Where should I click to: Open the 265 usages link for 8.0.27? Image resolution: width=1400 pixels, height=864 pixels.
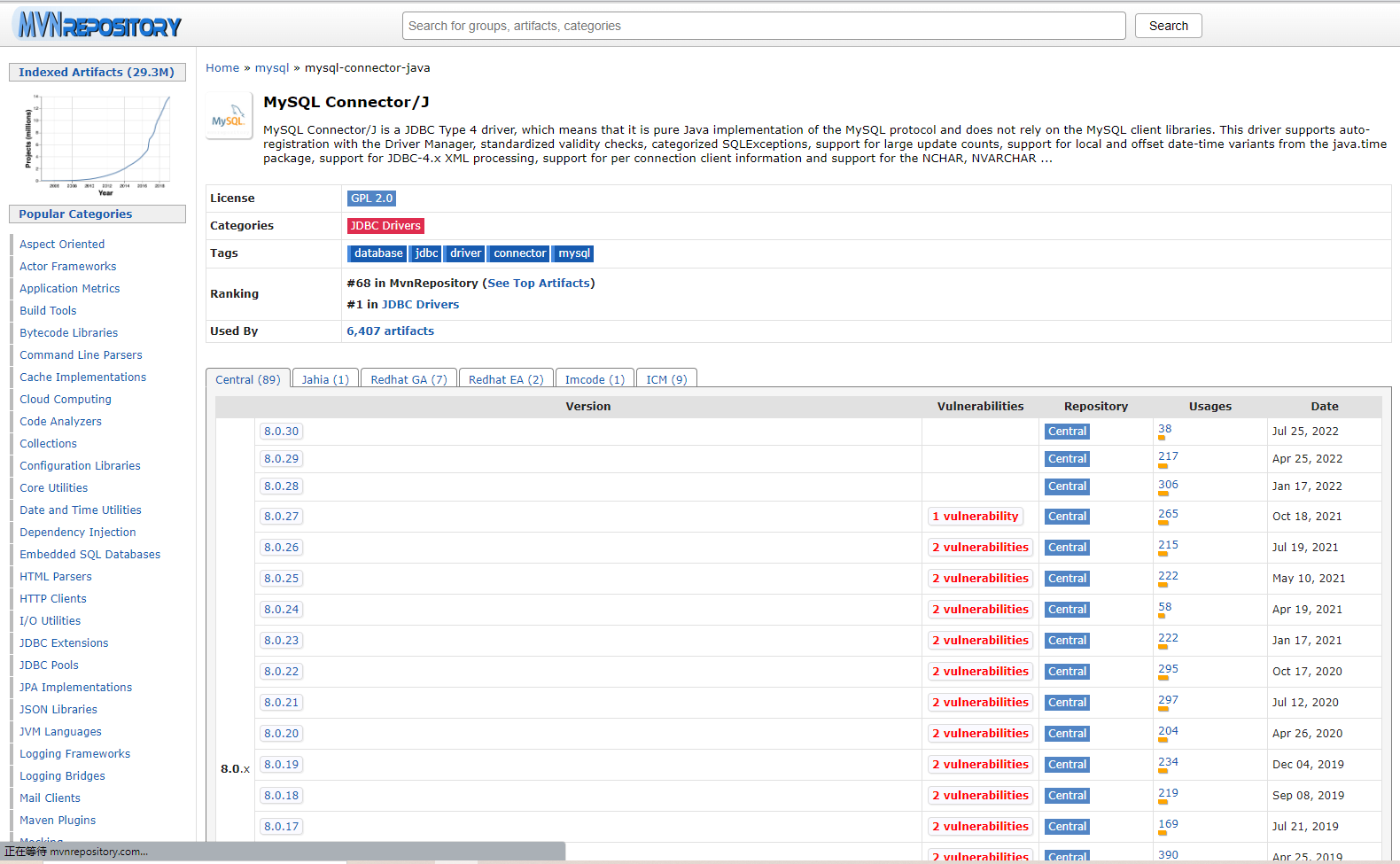tap(1168, 514)
